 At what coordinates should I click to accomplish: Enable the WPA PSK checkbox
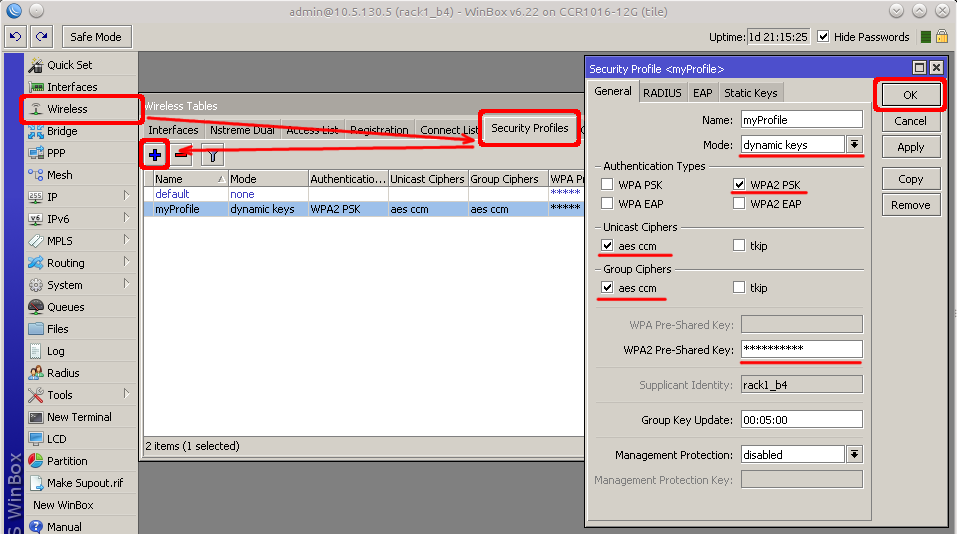608,185
